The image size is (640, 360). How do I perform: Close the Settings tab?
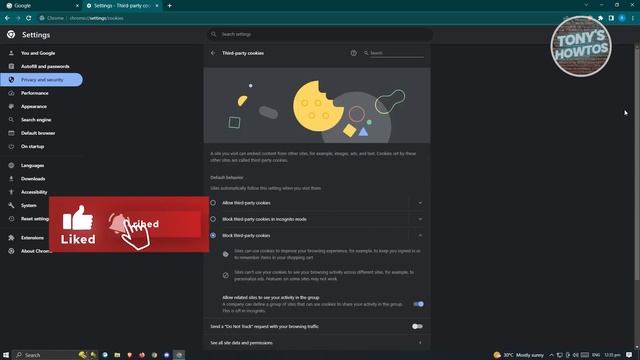tap(157, 6)
